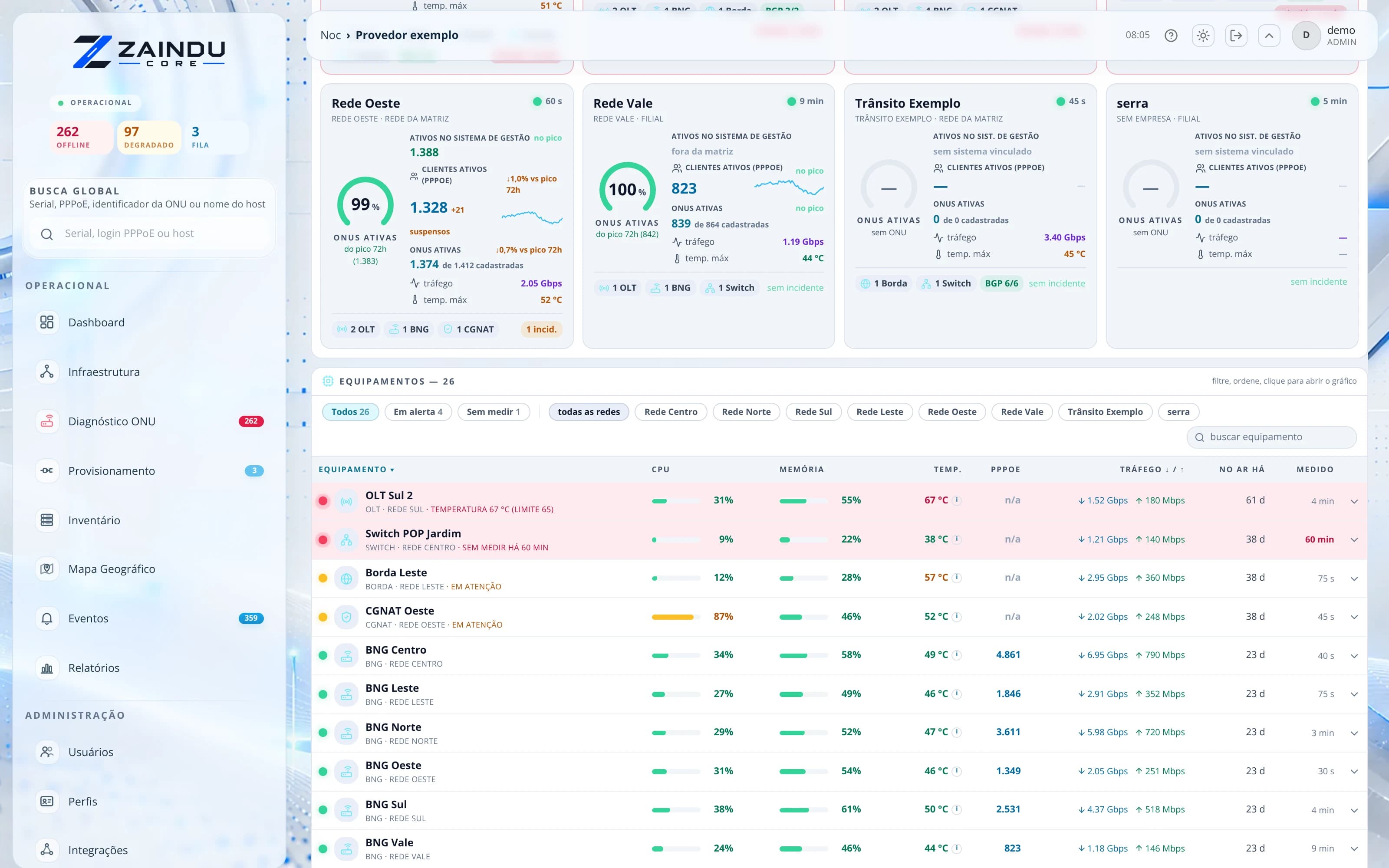Click the Dashboard icon in sidebar
Viewport: 1389px width, 868px height.
click(x=47, y=322)
